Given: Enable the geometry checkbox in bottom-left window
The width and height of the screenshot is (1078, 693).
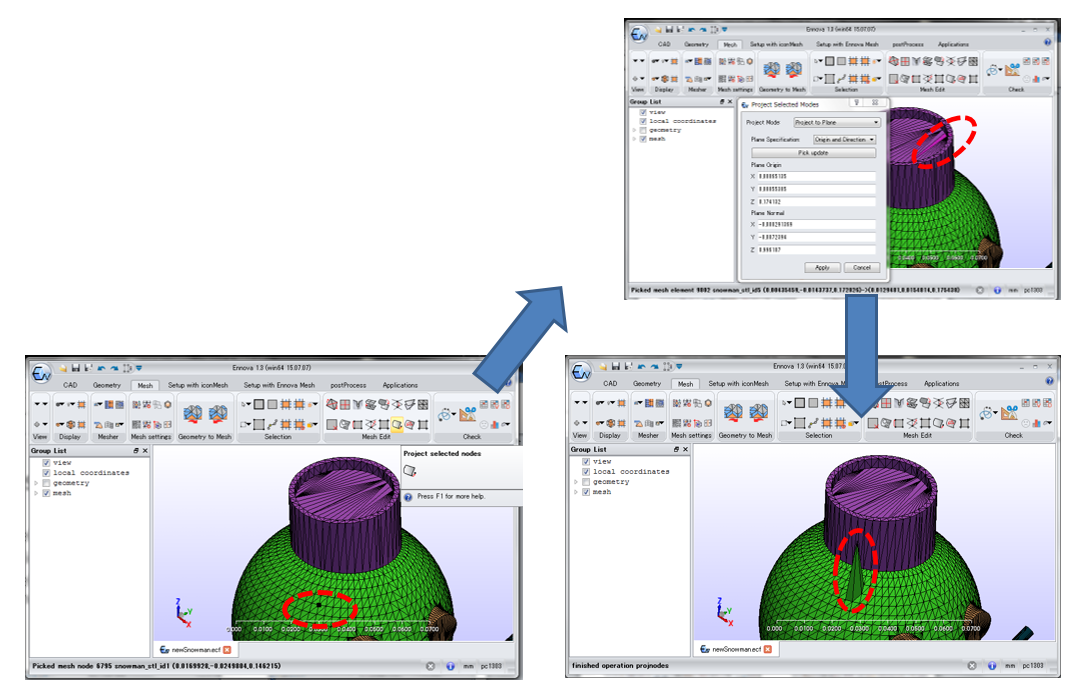Looking at the screenshot, I should (x=47, y=483).
